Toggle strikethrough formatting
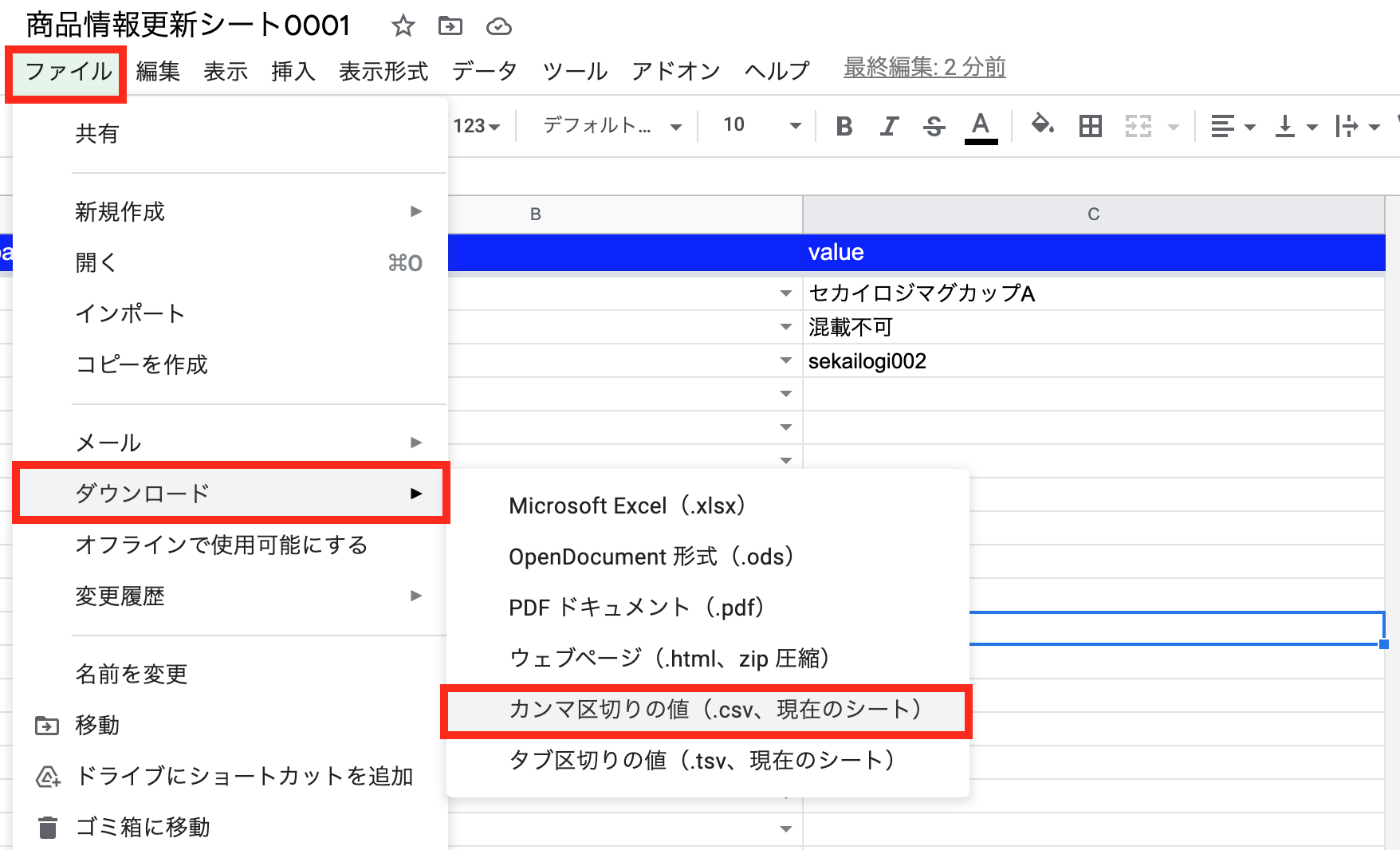Viewport: 1400px width, 850px height. click(934, 126)
